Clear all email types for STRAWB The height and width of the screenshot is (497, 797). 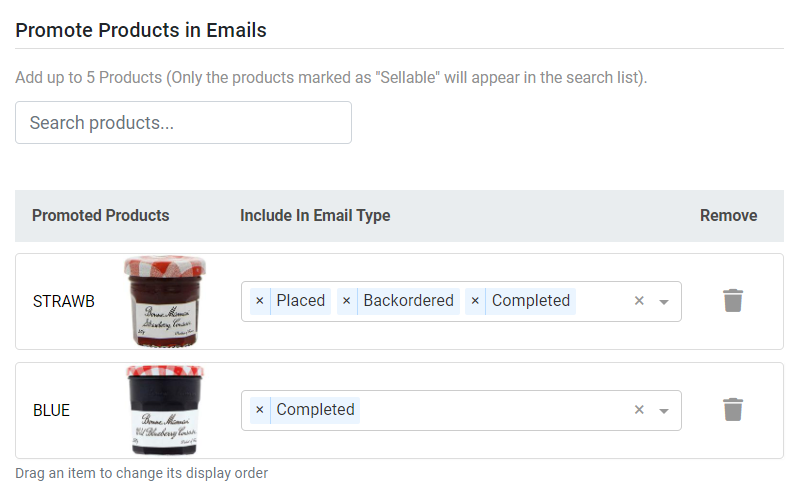(x=639, y=301)
